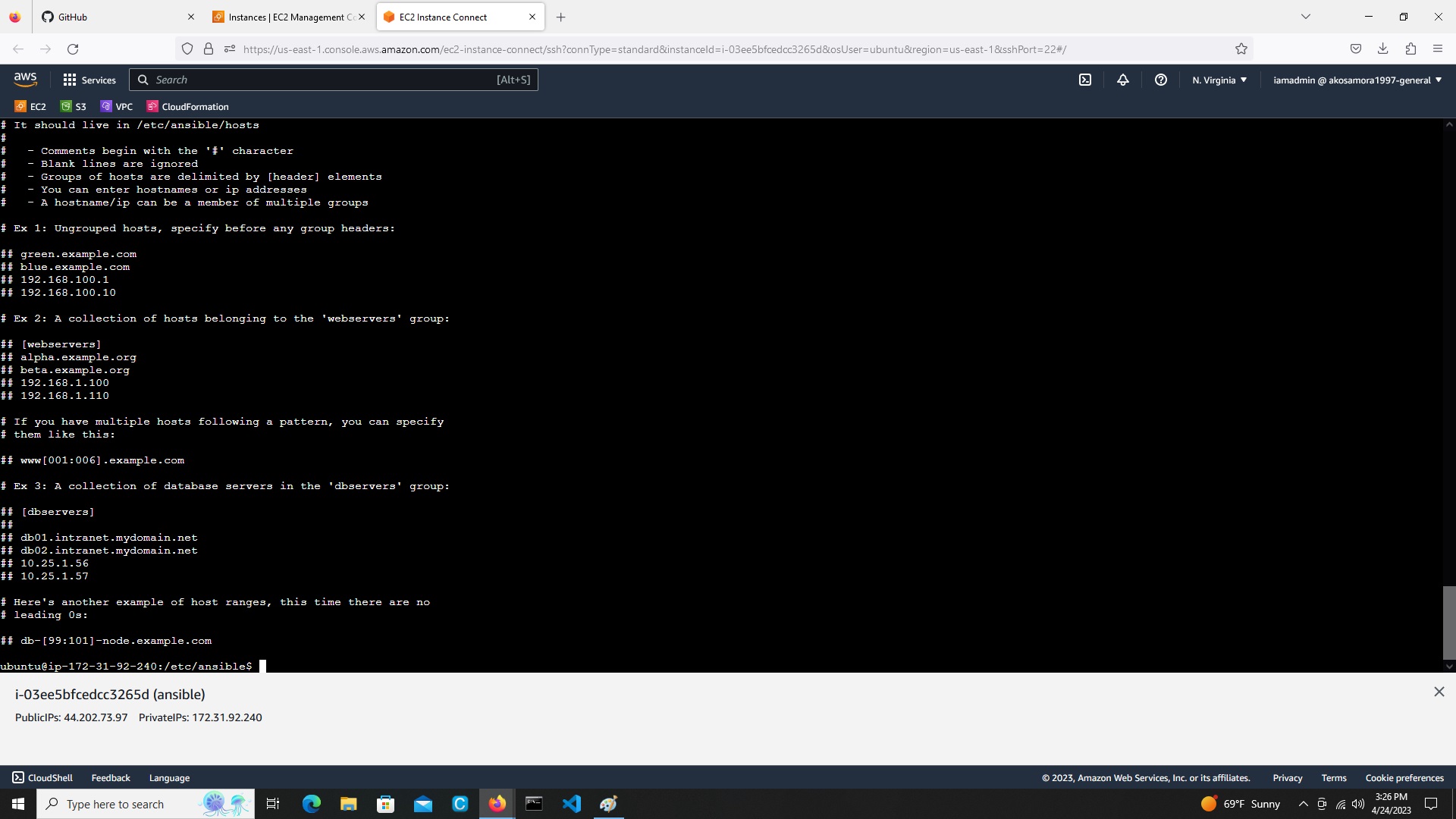Open AWS notifications bell
This screenshot has width=1456, height=819.
[1123, 80]
